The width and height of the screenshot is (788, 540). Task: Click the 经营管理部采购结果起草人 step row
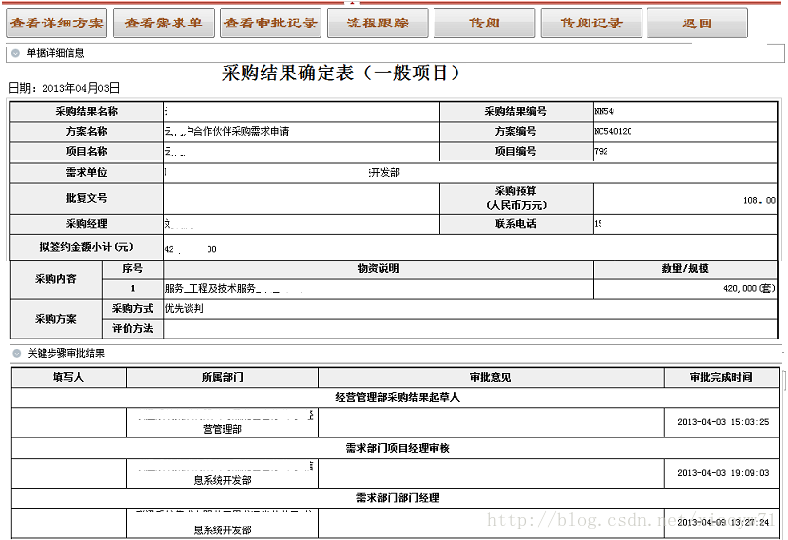pos(398,398)
